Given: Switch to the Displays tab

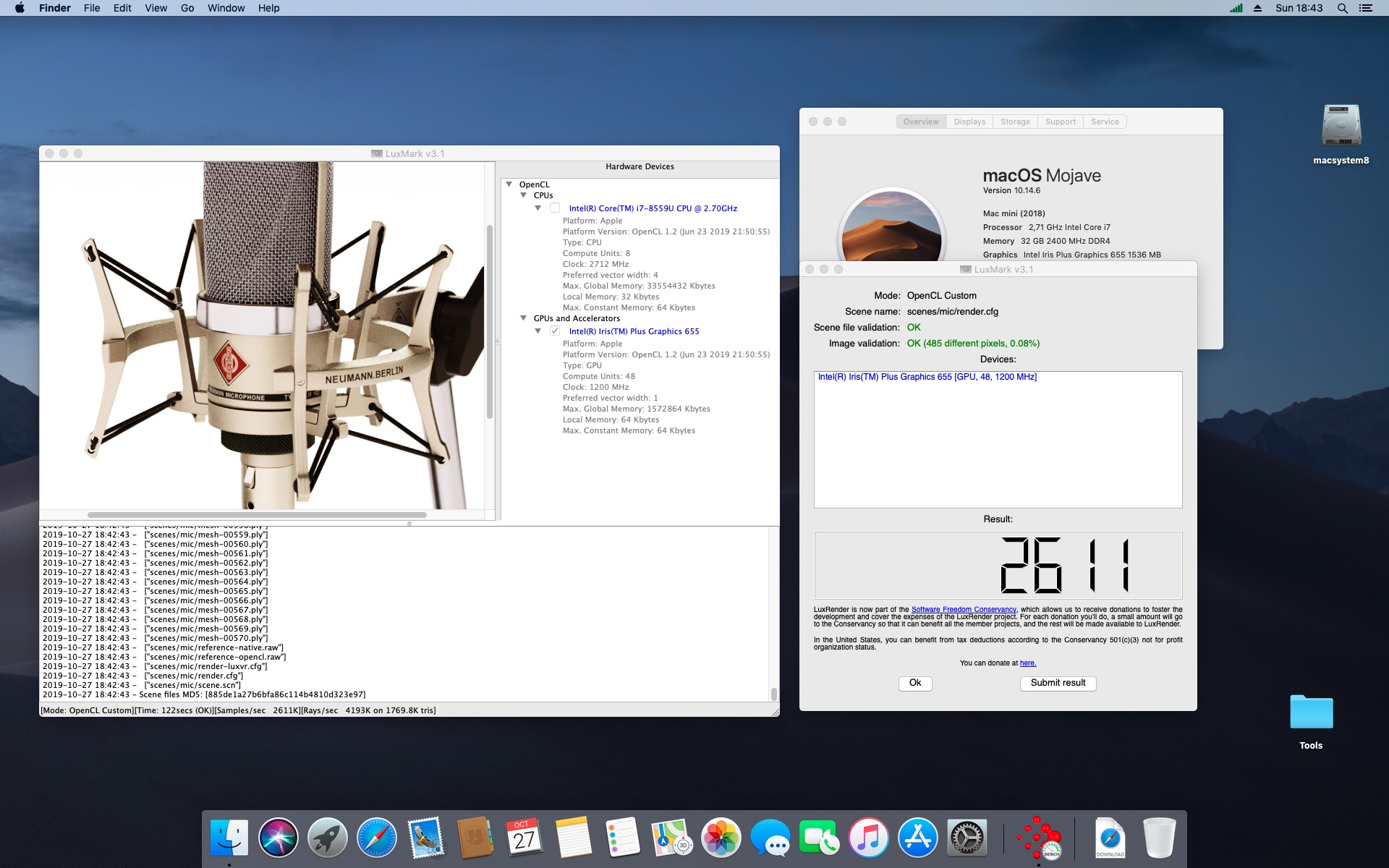Looking at the screenshot, I should pos(969,122).
